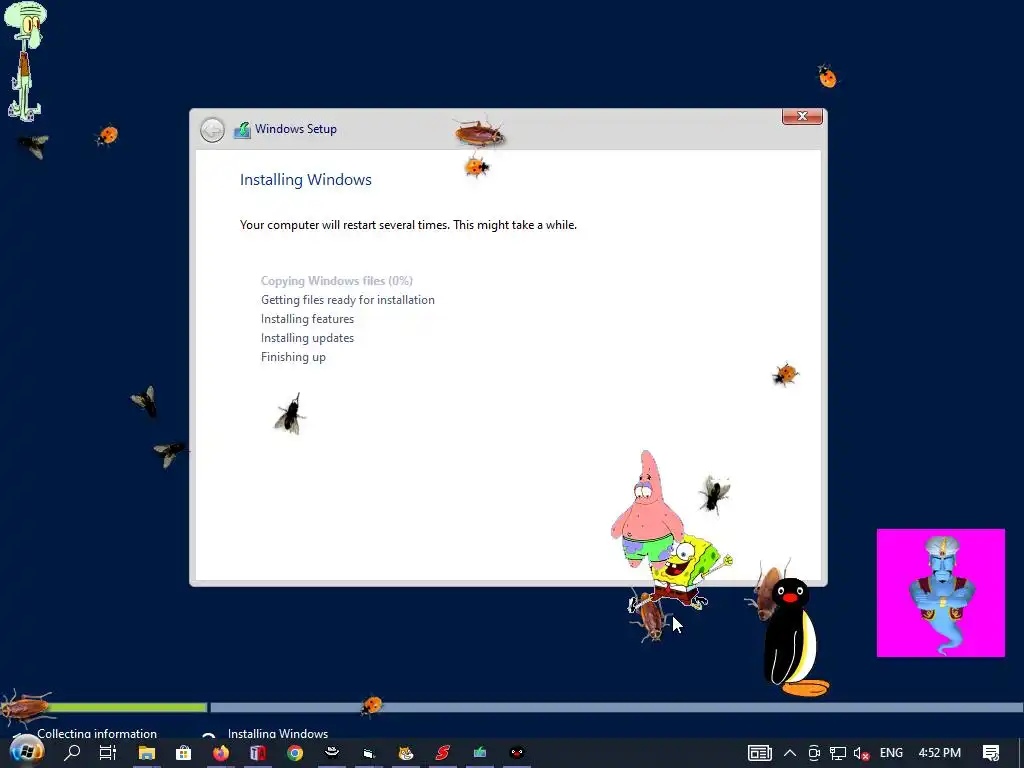The width and height of the screenshot is (1024, 768).
Task: Open Microsoft Store from the taskbar
Action: [x=184, y=753]
